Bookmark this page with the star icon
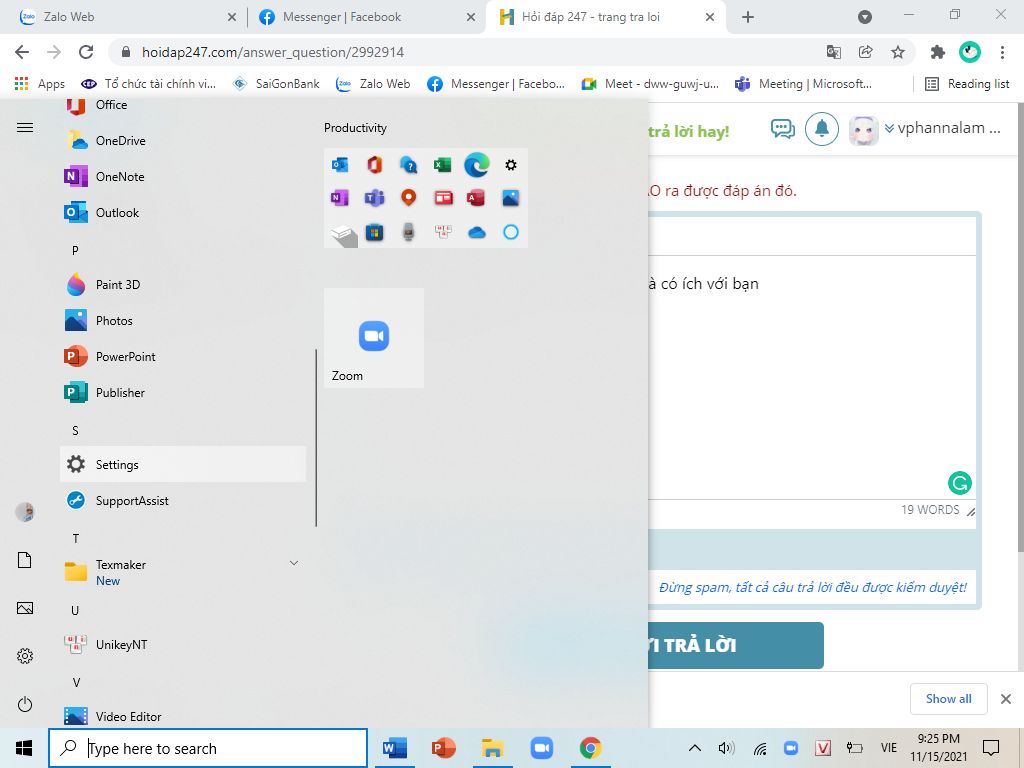 point(898,52)
